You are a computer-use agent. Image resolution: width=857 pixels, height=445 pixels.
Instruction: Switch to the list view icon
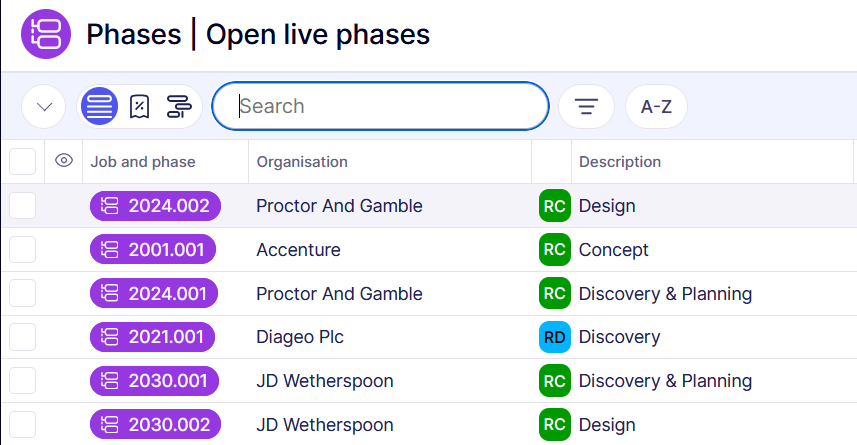(100, 106)
